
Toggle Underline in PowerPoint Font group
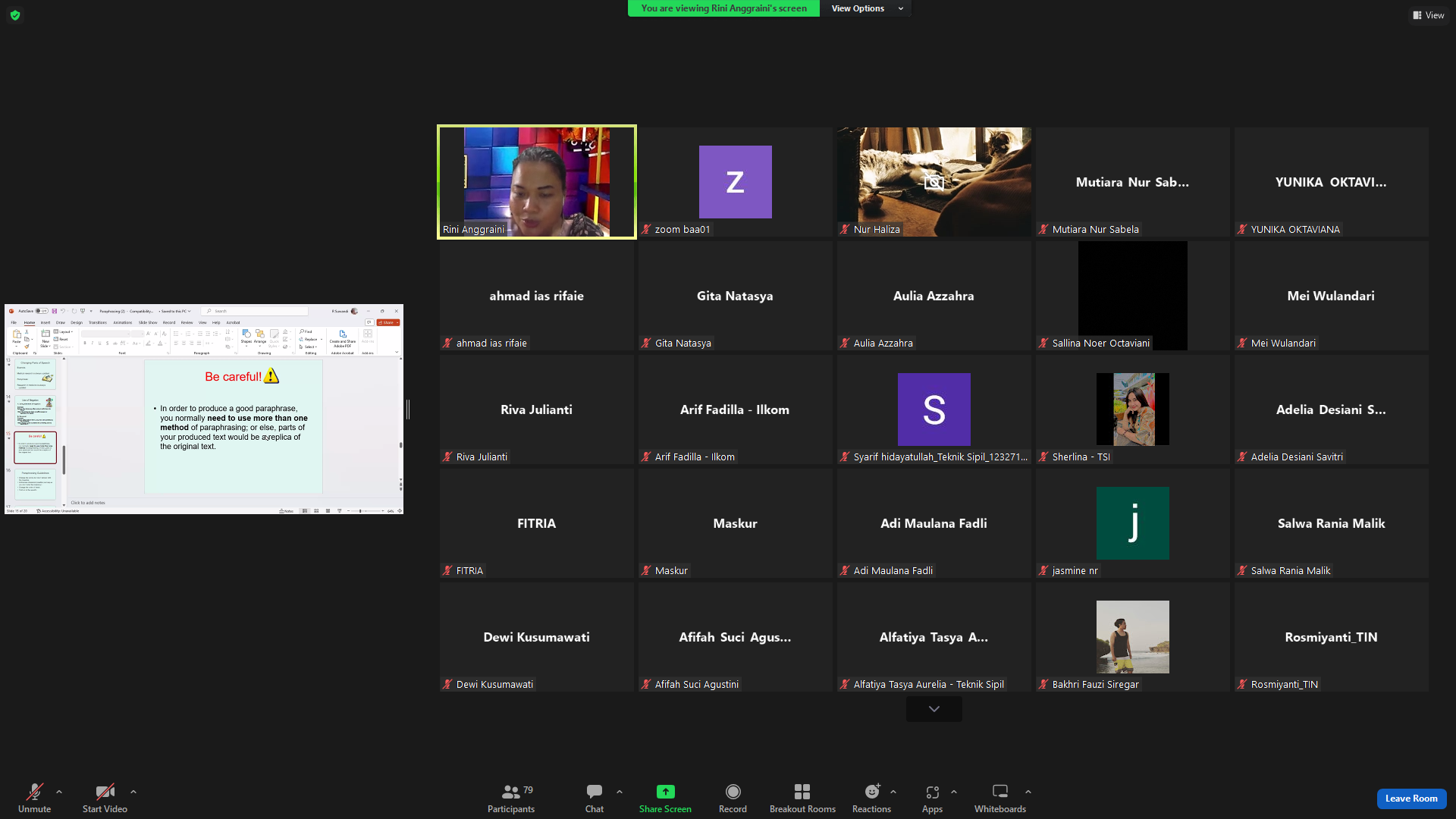coord(99,344)
